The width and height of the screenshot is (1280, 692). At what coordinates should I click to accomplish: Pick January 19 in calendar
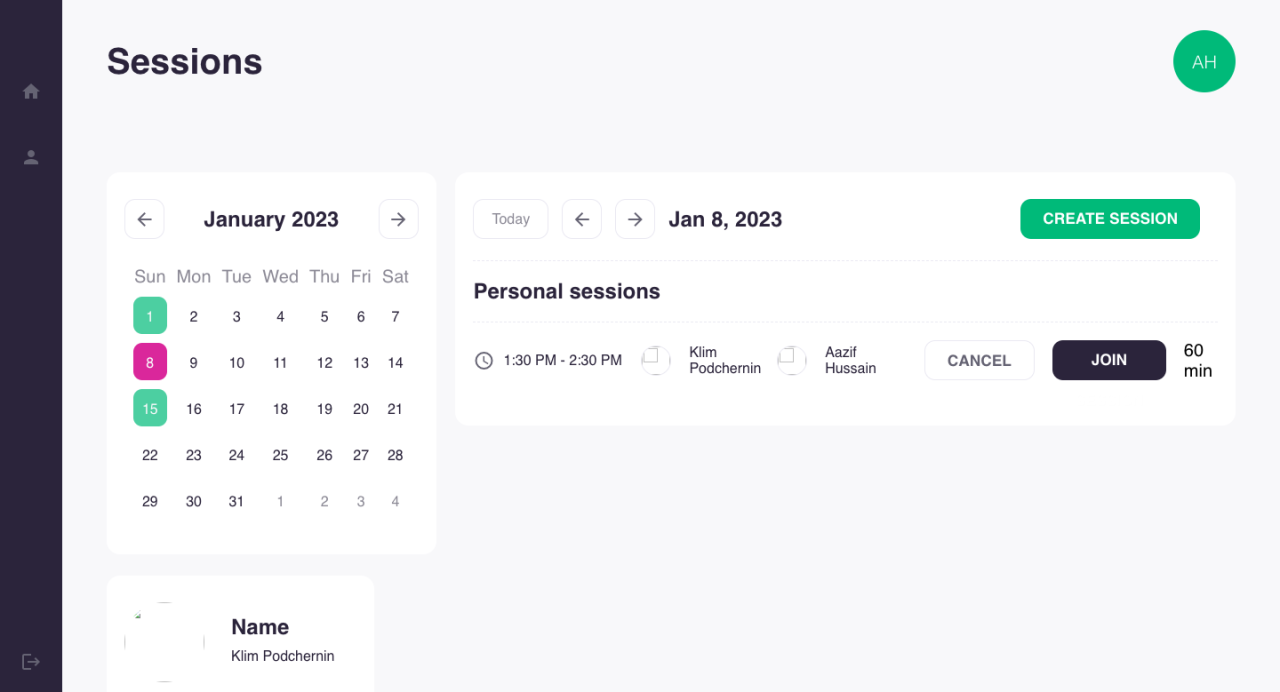click(x=324, y=409)
